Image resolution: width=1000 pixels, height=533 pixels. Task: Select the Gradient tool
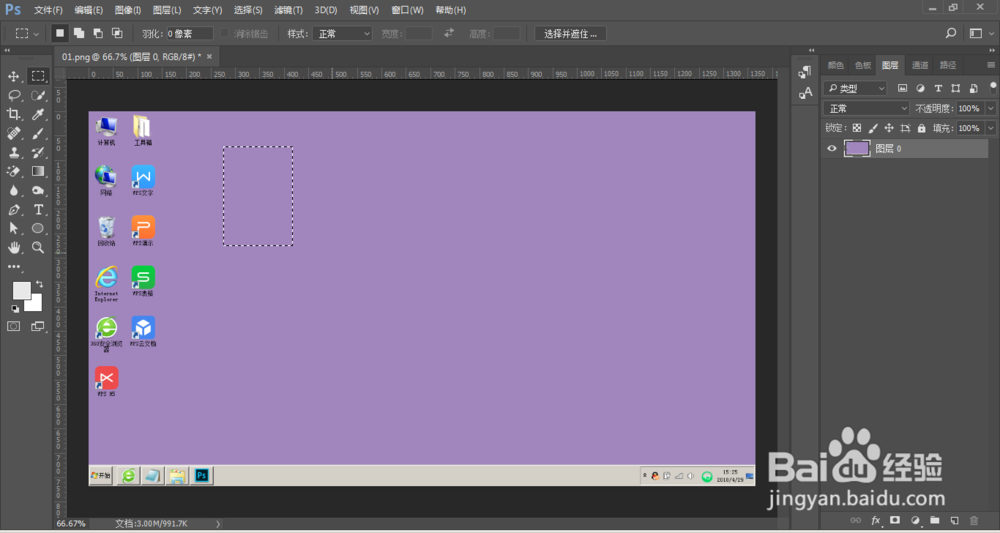pyautogui.click(x=38, y=172)
